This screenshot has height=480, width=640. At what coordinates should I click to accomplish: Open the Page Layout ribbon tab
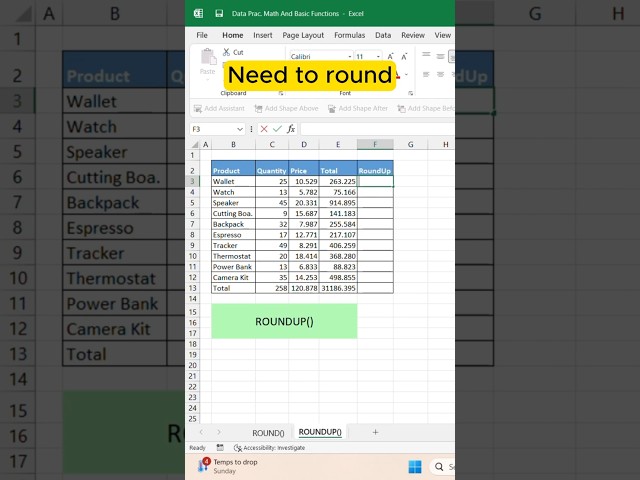click(303, 35)
